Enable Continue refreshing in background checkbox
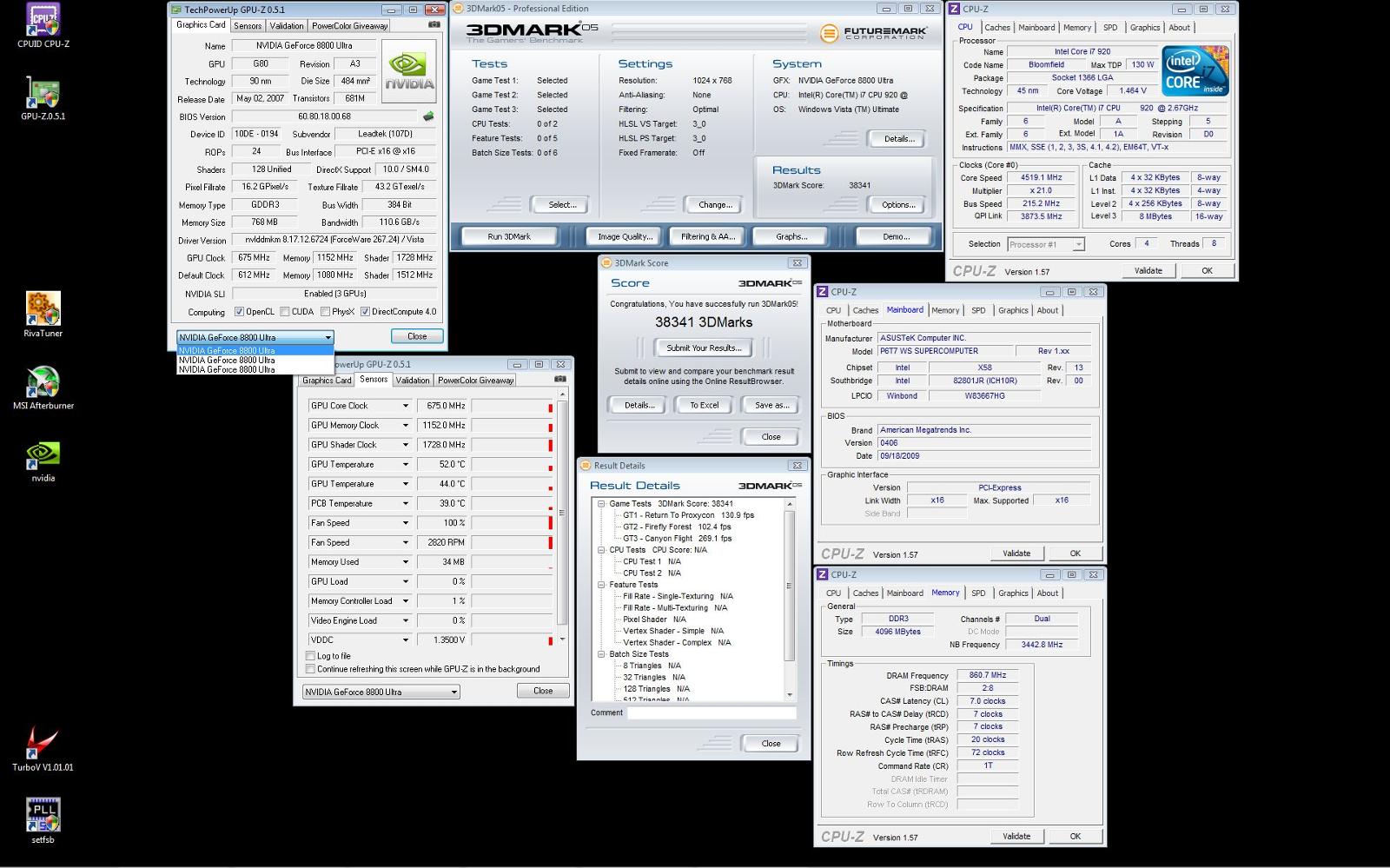 pyautogui.click(x=310, y=669)
